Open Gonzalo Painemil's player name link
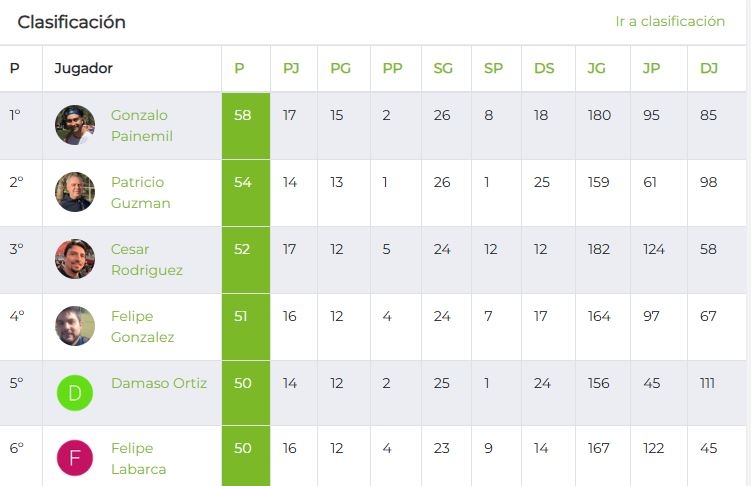The height and width of the screenshot is (486, 751). [x=141, y=125]
